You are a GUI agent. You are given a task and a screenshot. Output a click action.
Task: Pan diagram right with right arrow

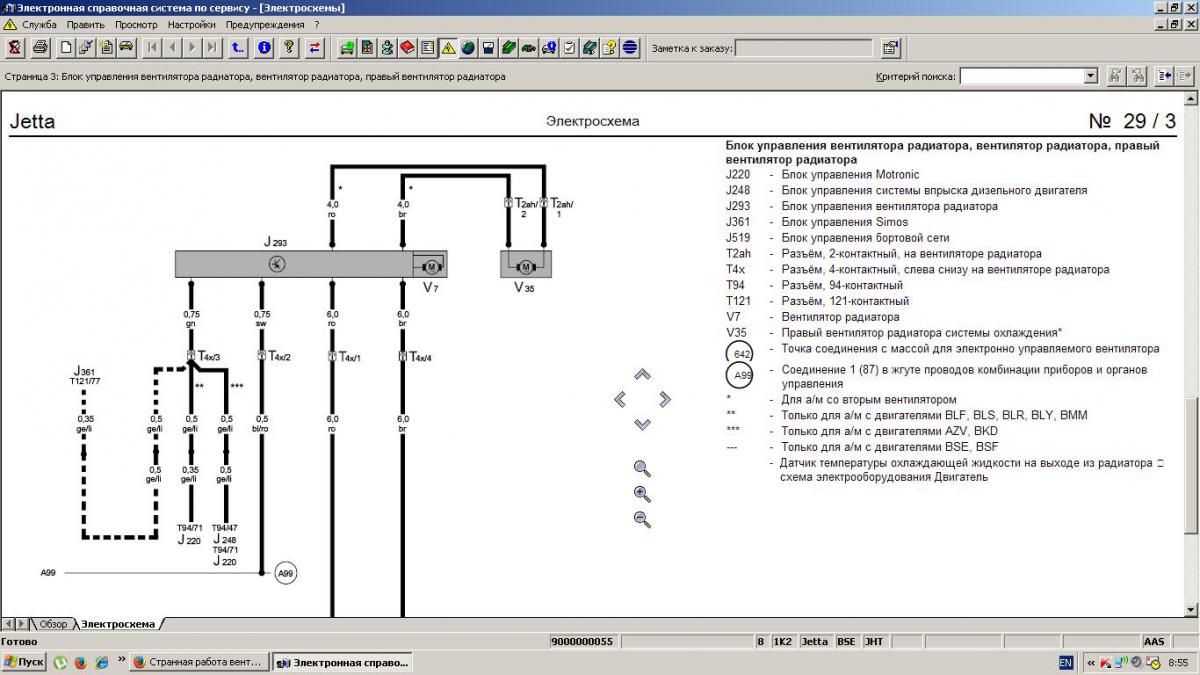point(665,399)
